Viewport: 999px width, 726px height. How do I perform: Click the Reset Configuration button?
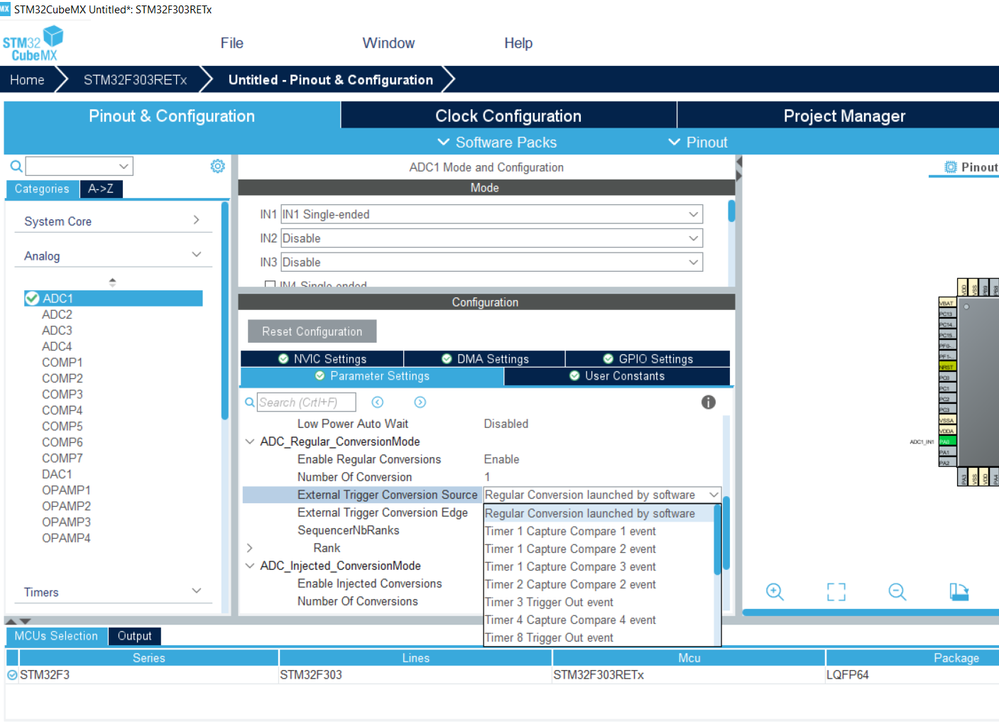point(312,331)
